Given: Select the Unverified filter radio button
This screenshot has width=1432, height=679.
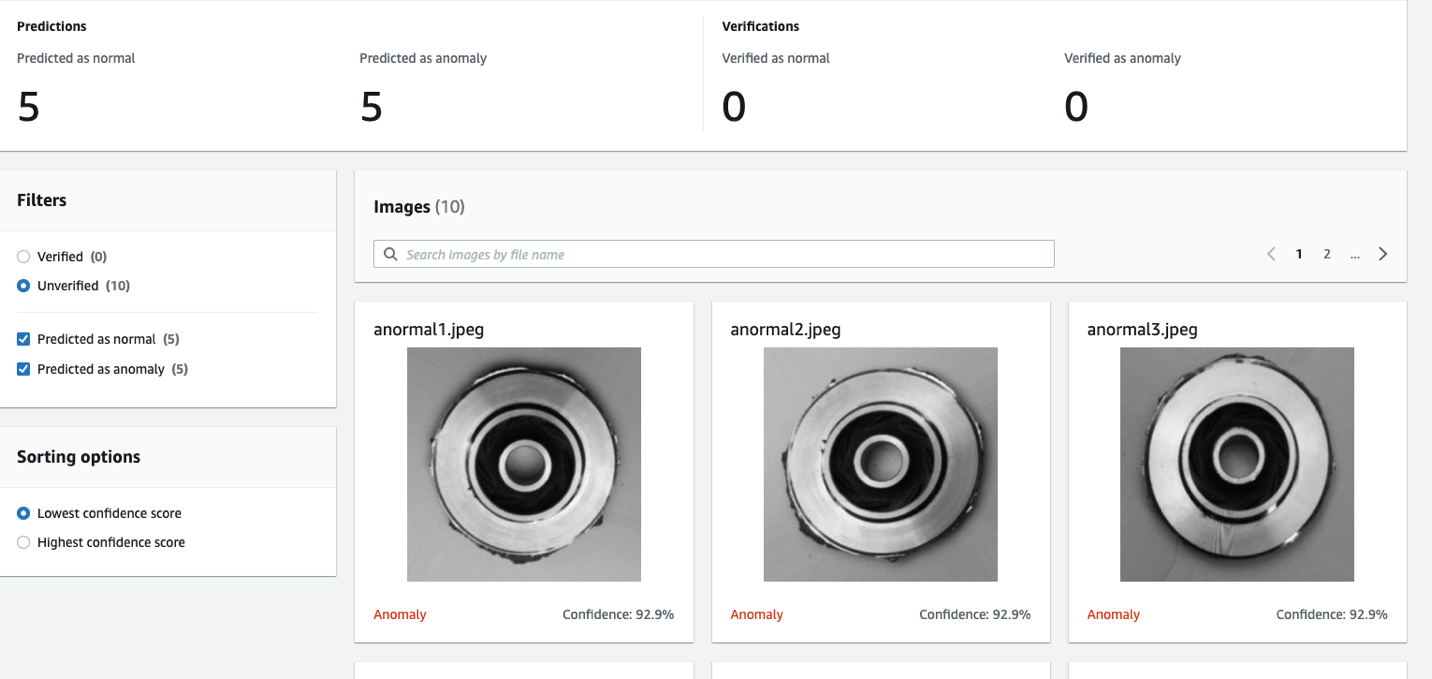Looking at the screenshot, I should pos(24,286).
